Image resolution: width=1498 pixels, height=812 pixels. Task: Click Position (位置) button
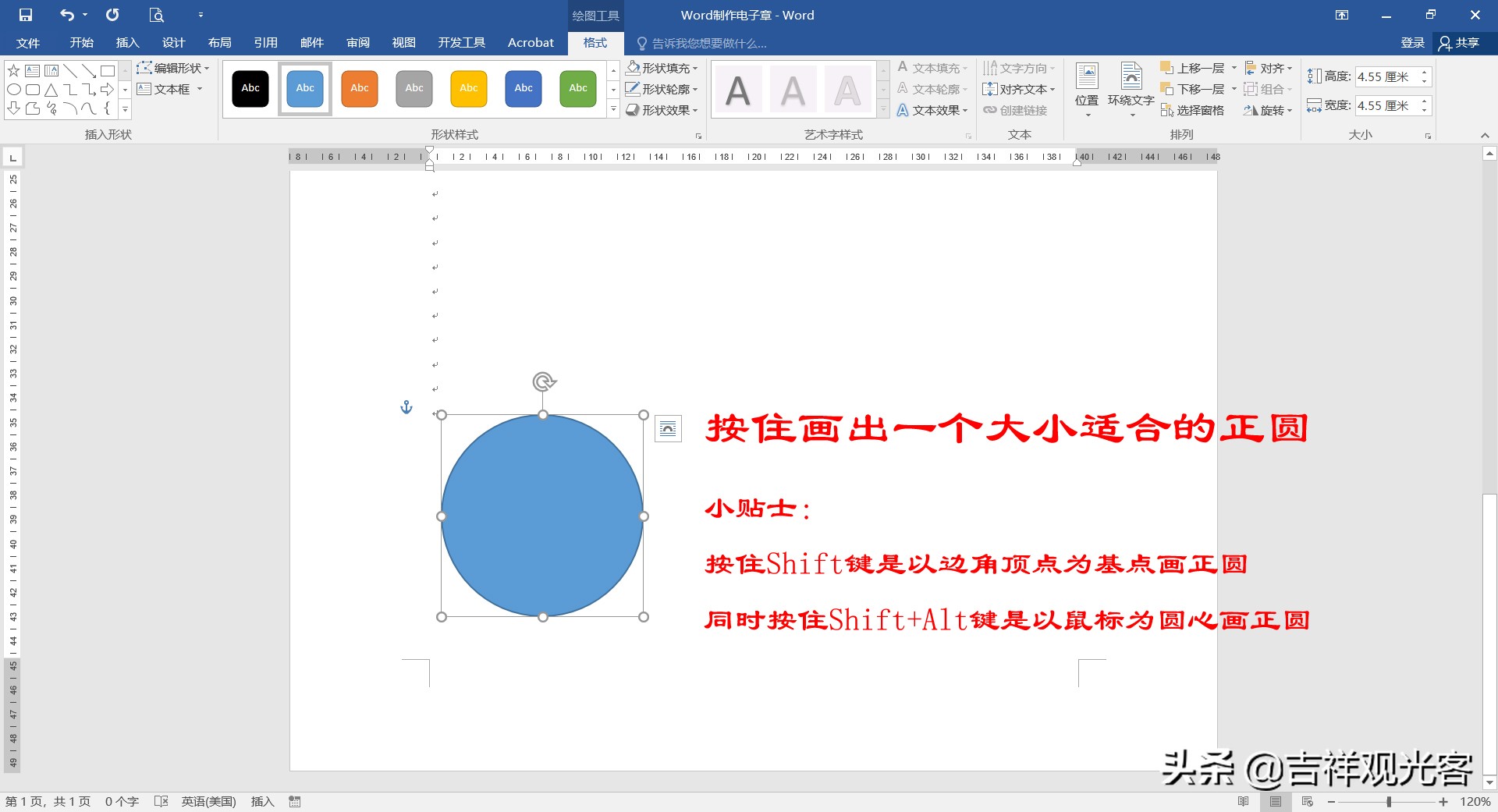(1087, 89)
